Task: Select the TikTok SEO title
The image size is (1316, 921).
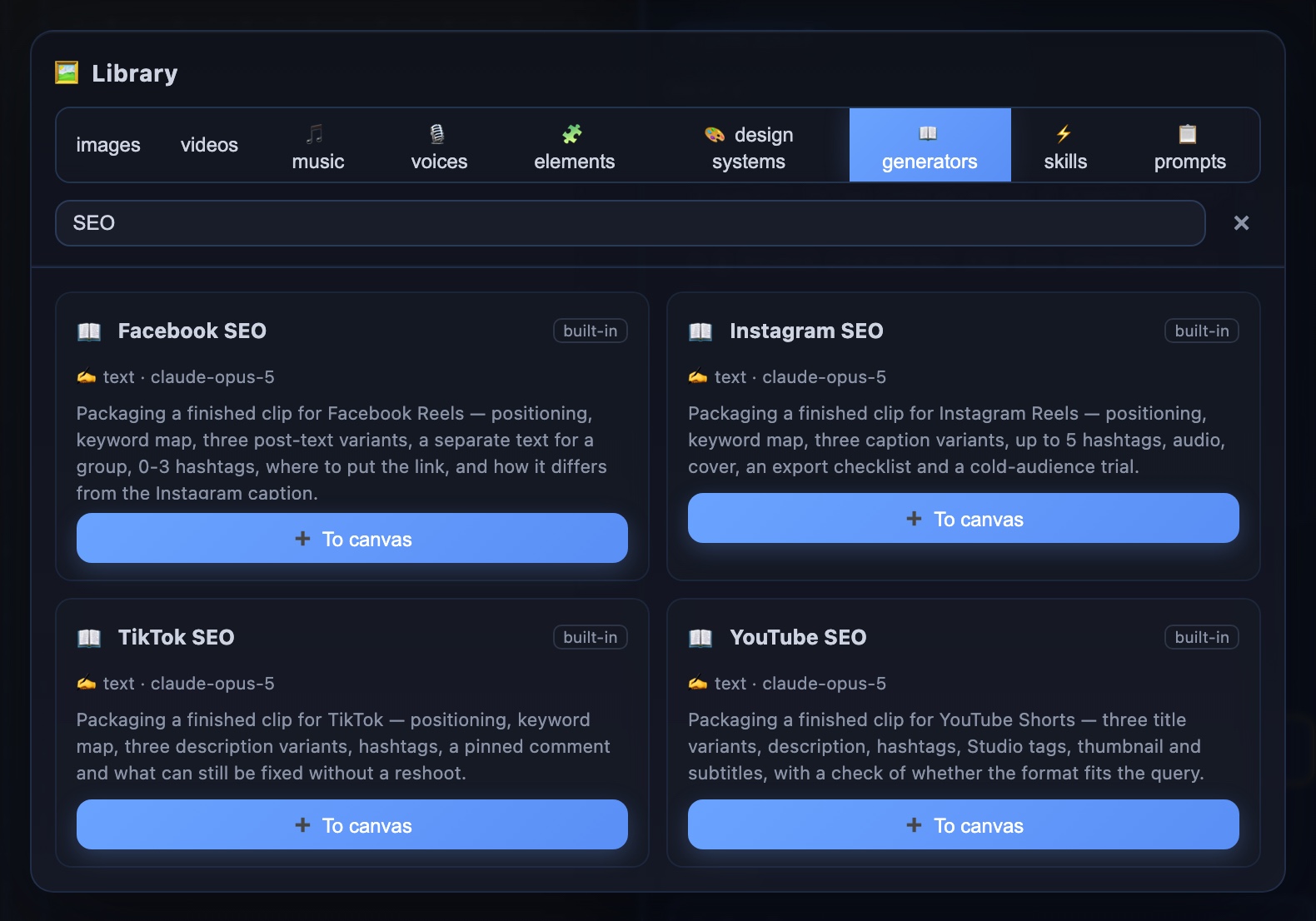Action: click(177, 637)
